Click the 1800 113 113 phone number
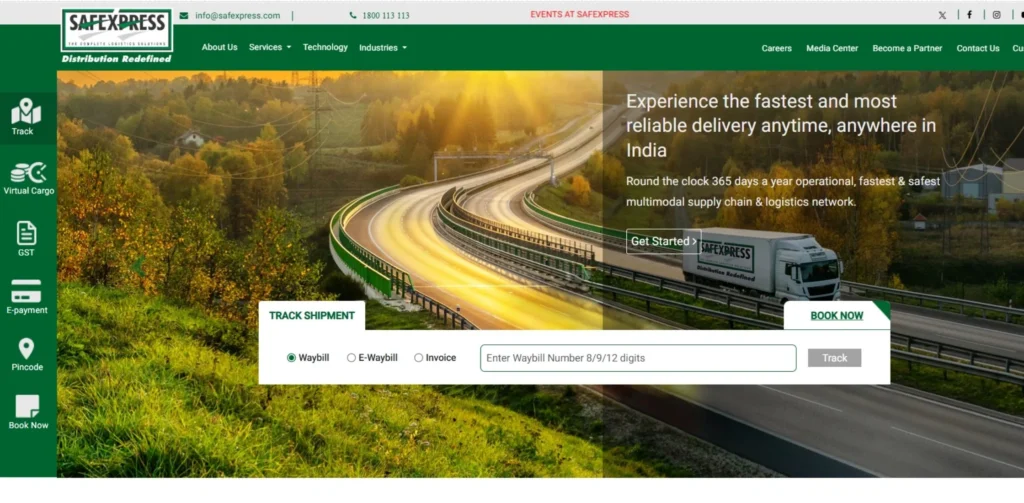This screenshot has width=1024, height=503. pos(386,16)
